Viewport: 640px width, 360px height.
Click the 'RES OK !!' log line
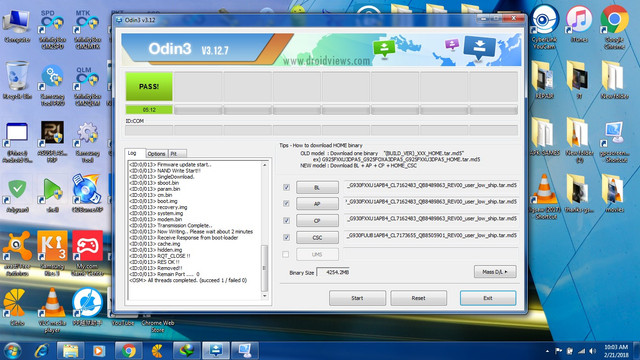(154, 262)
